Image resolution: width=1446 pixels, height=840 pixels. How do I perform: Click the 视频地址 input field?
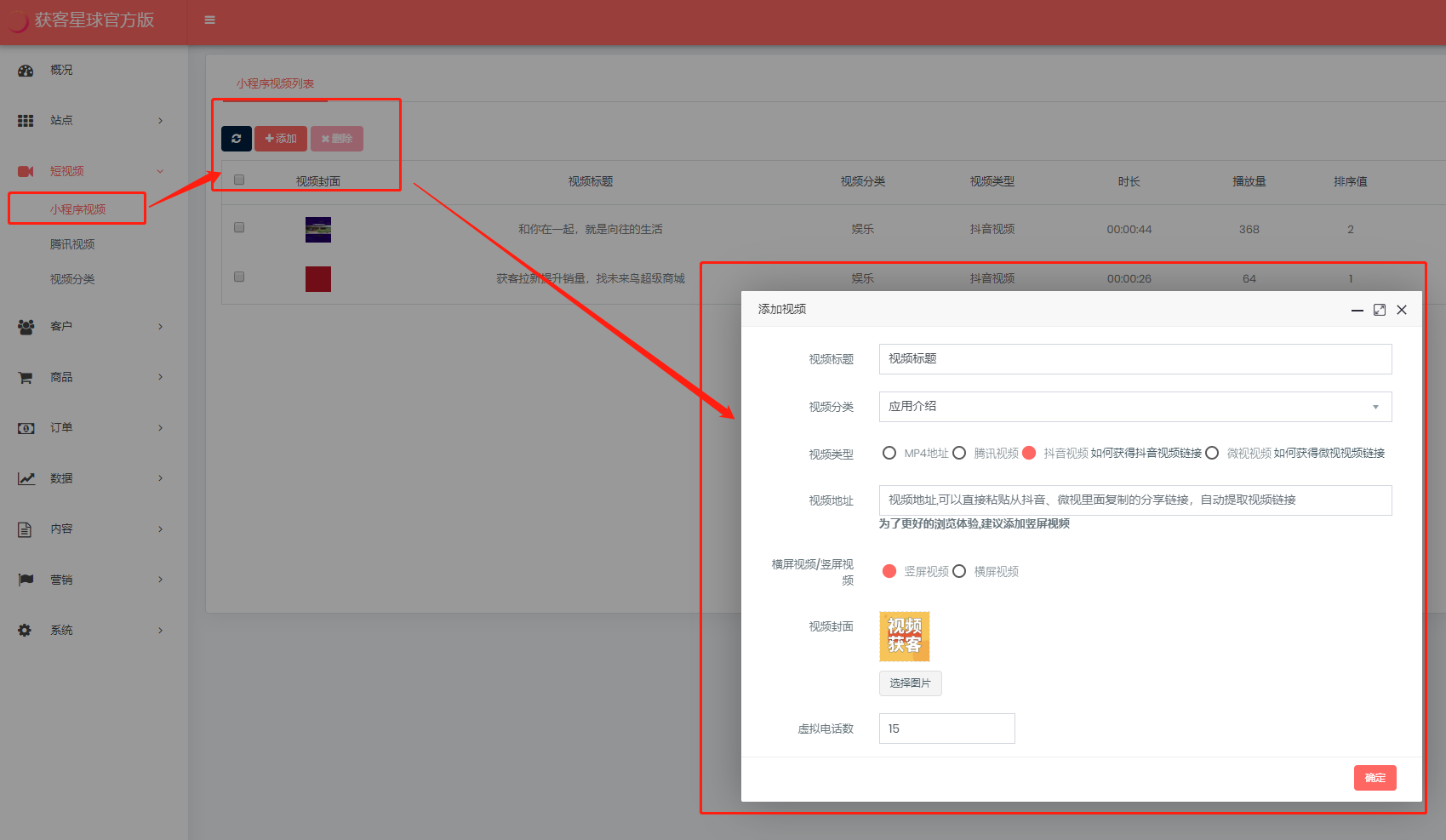pyautogui.click(x=1135, y=500)
